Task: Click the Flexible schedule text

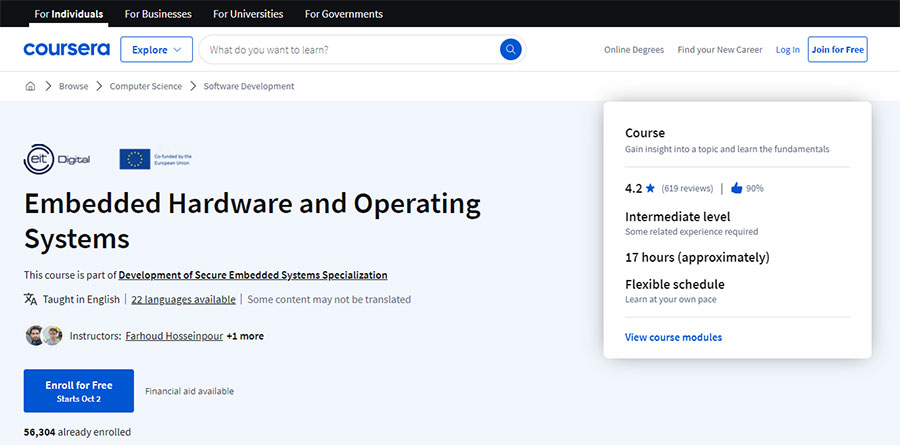Action: click(x=675, y=284)
